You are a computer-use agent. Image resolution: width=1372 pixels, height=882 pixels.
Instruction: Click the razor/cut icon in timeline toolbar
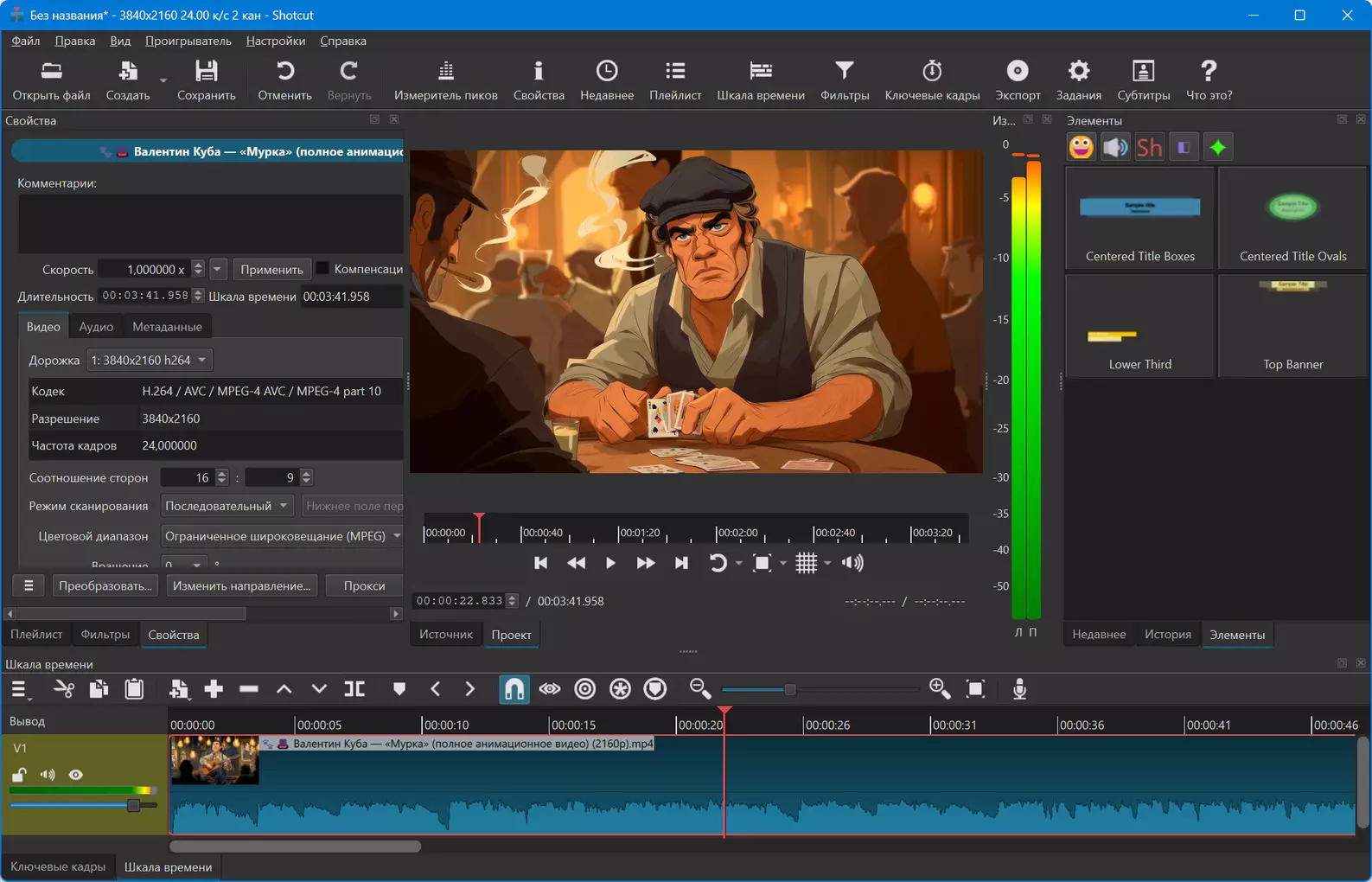pyautogui.click(x=64, y=689)
